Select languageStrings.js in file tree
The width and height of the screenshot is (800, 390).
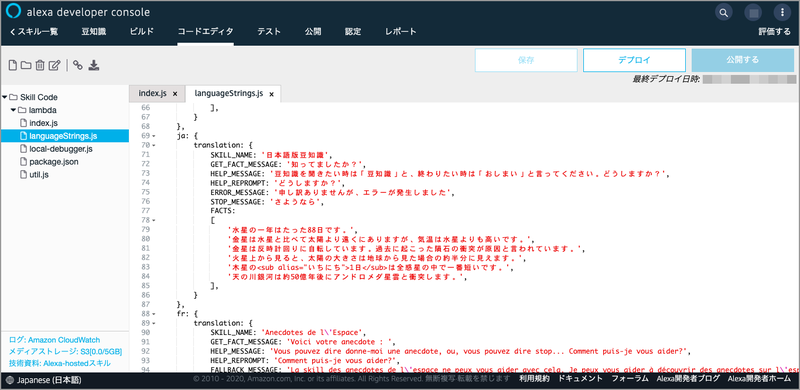tap(64, 136)
